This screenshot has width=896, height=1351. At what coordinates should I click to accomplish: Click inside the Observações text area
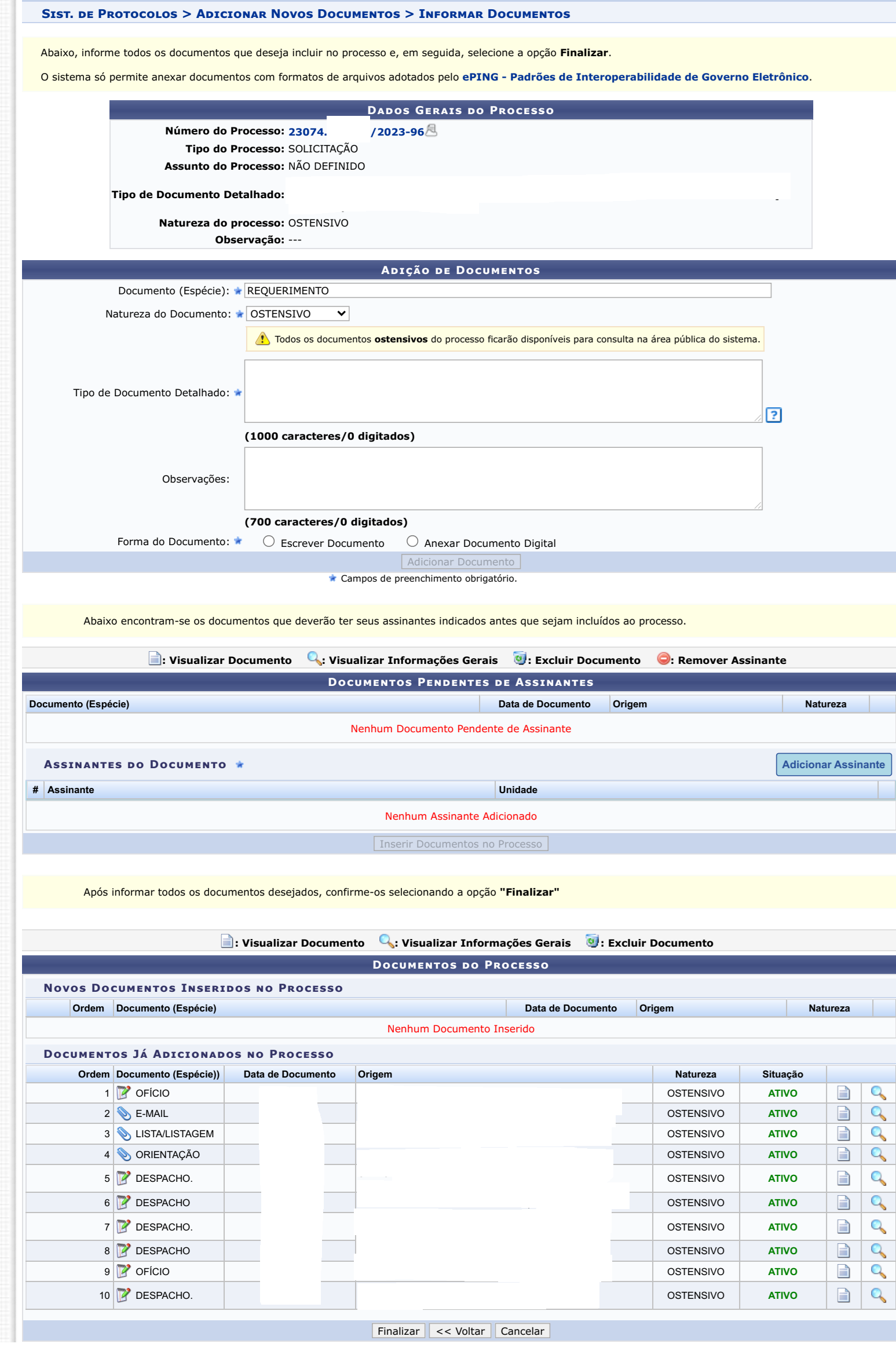pyautogui.click(x=503, y=479)
